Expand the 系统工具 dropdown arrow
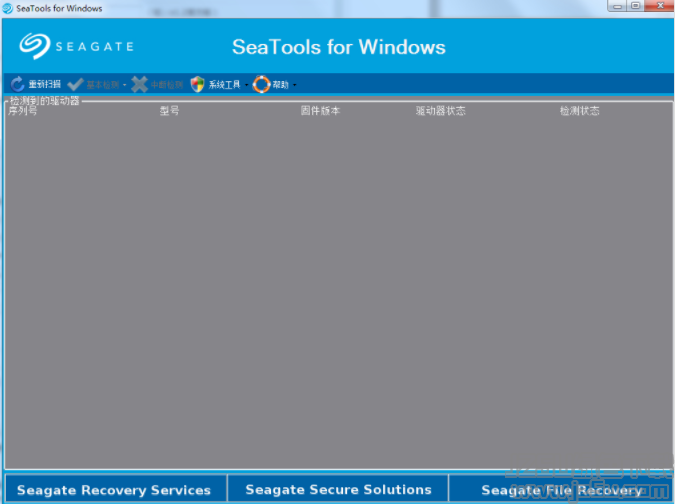 click(x=246, y=85)
